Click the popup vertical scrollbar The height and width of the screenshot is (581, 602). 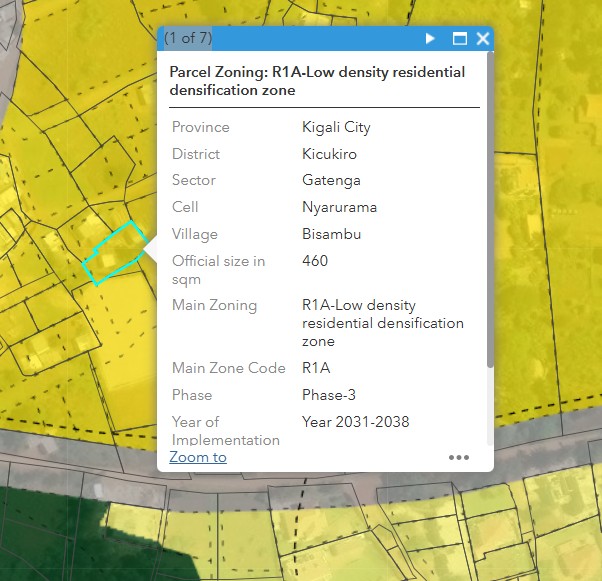[490, 209]
